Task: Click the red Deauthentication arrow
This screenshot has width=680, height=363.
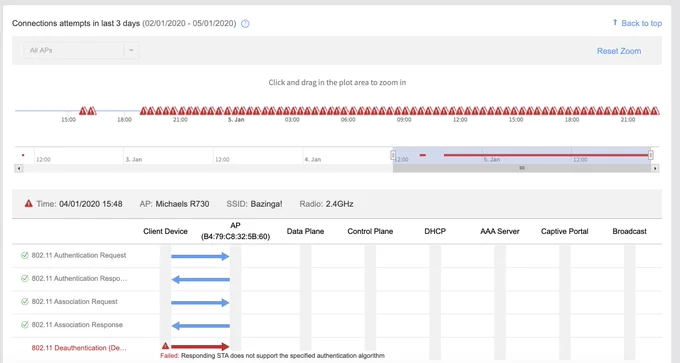Action: [200, 347]
